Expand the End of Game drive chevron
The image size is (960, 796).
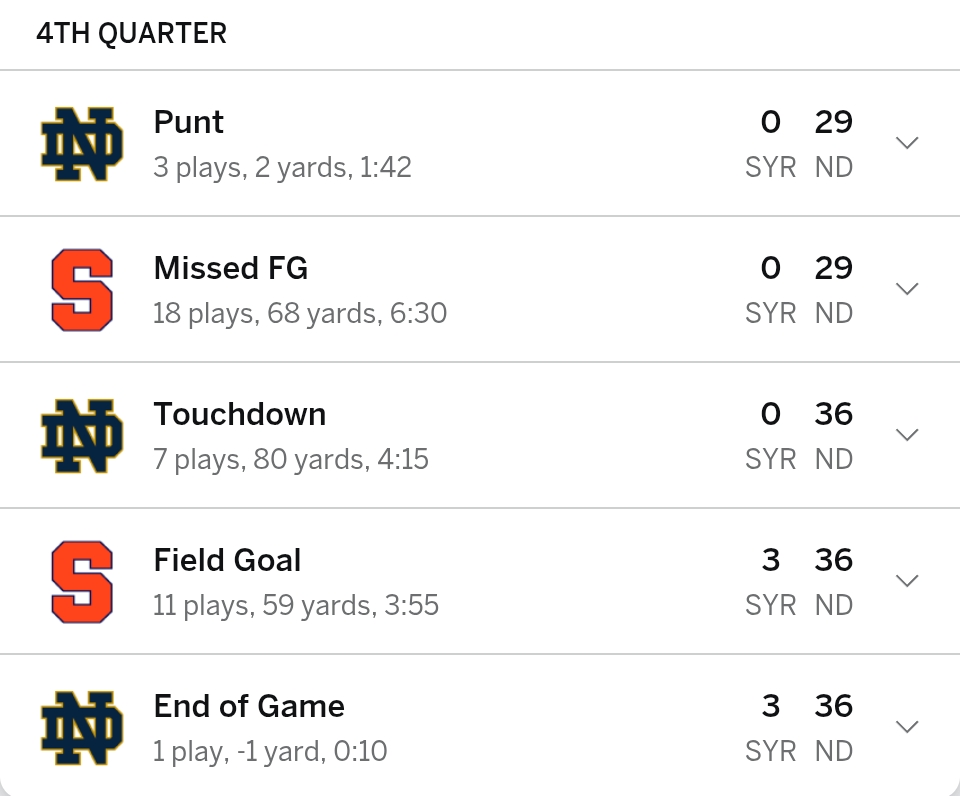(x=907, y=727)
